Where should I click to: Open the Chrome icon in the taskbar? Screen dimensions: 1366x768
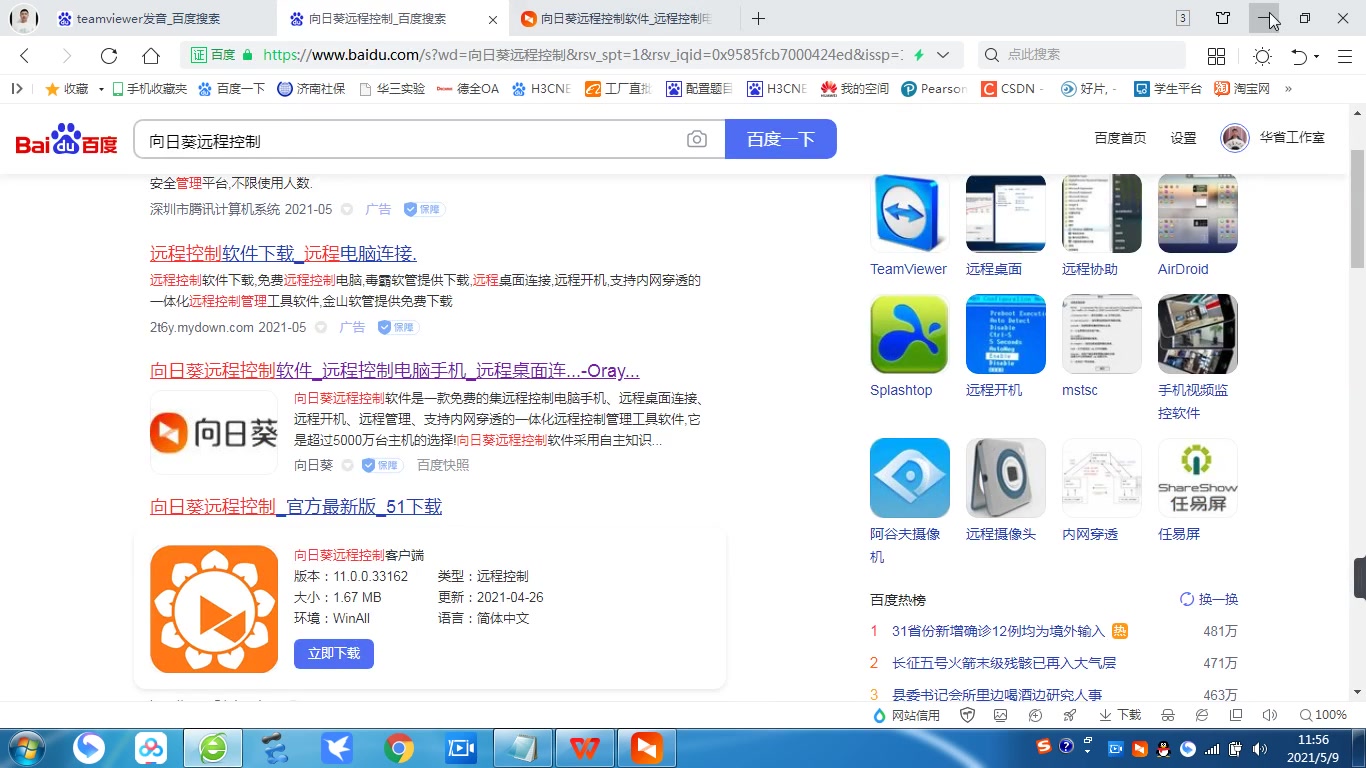[x=399, y=748]
